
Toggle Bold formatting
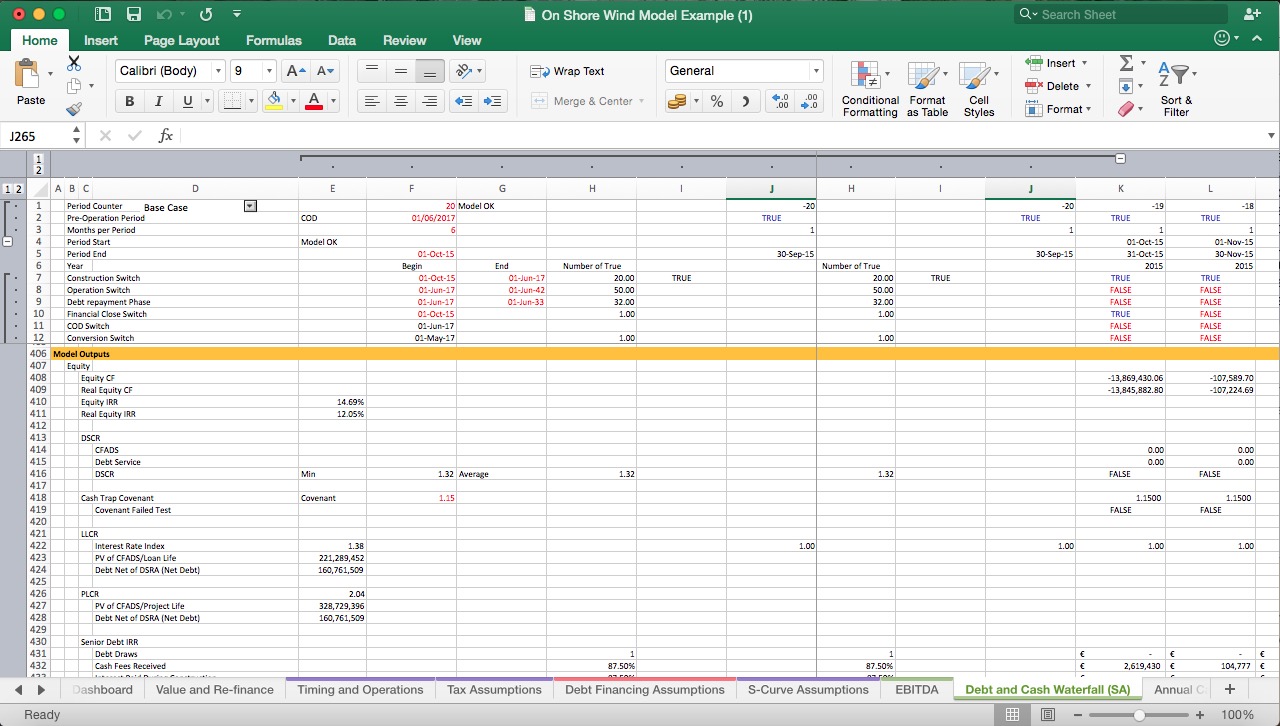(x=129, y=101)
